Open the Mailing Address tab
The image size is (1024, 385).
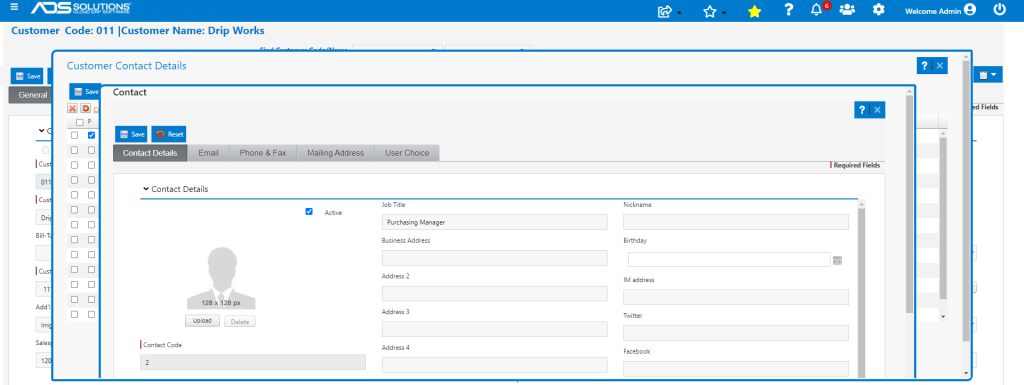click(x=335, y=153)
